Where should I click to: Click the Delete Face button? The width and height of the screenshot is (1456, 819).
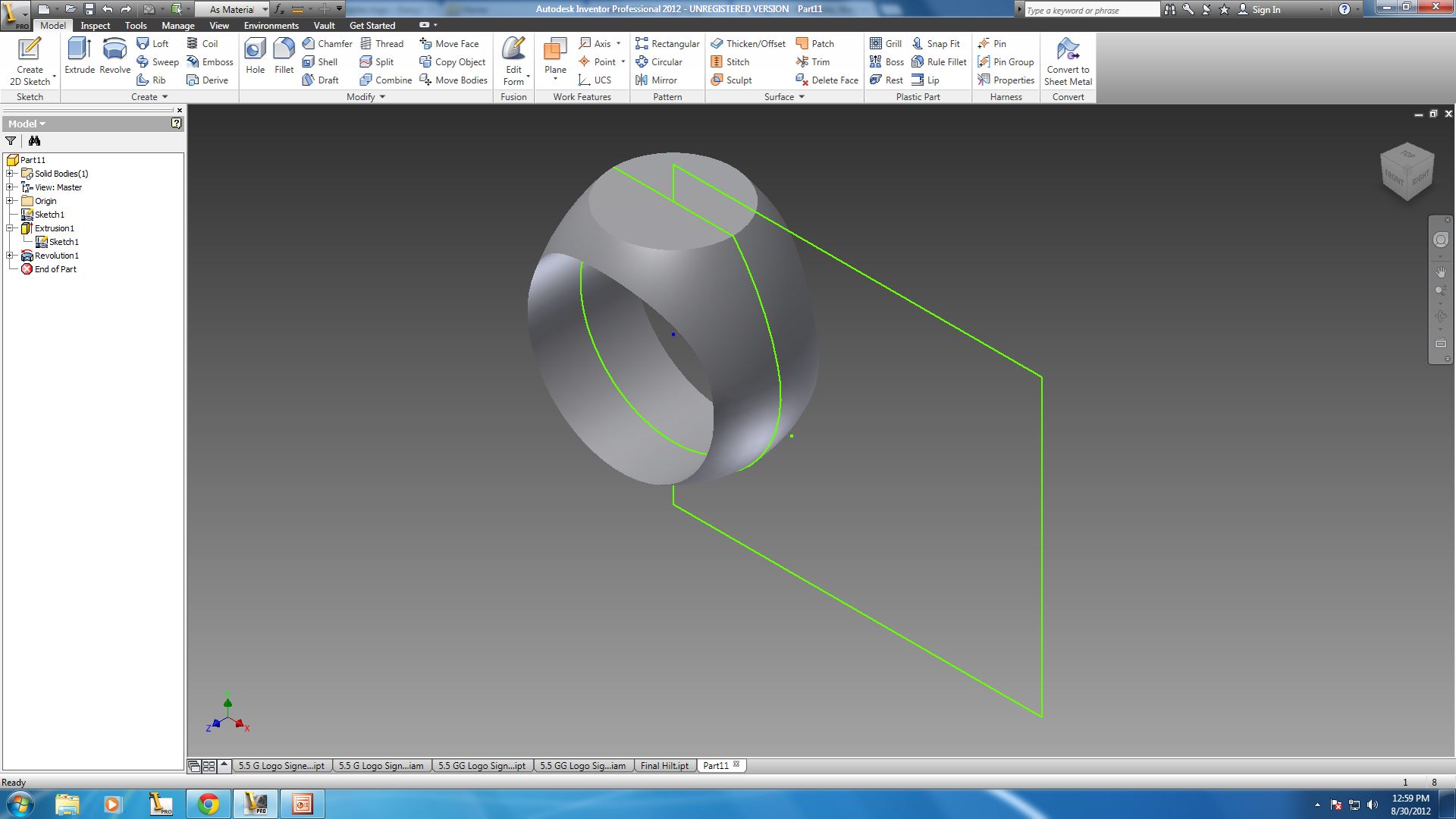pos(827,80)
